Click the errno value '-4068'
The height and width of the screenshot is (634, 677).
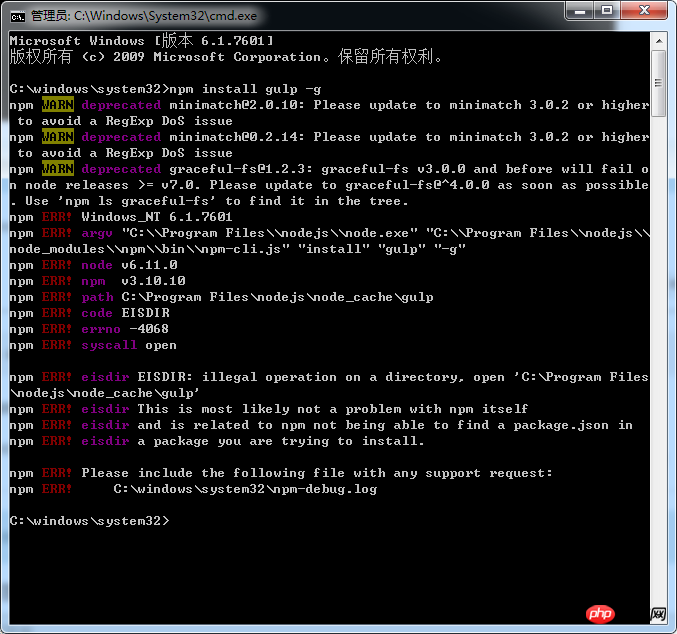(x=149, y=329)
